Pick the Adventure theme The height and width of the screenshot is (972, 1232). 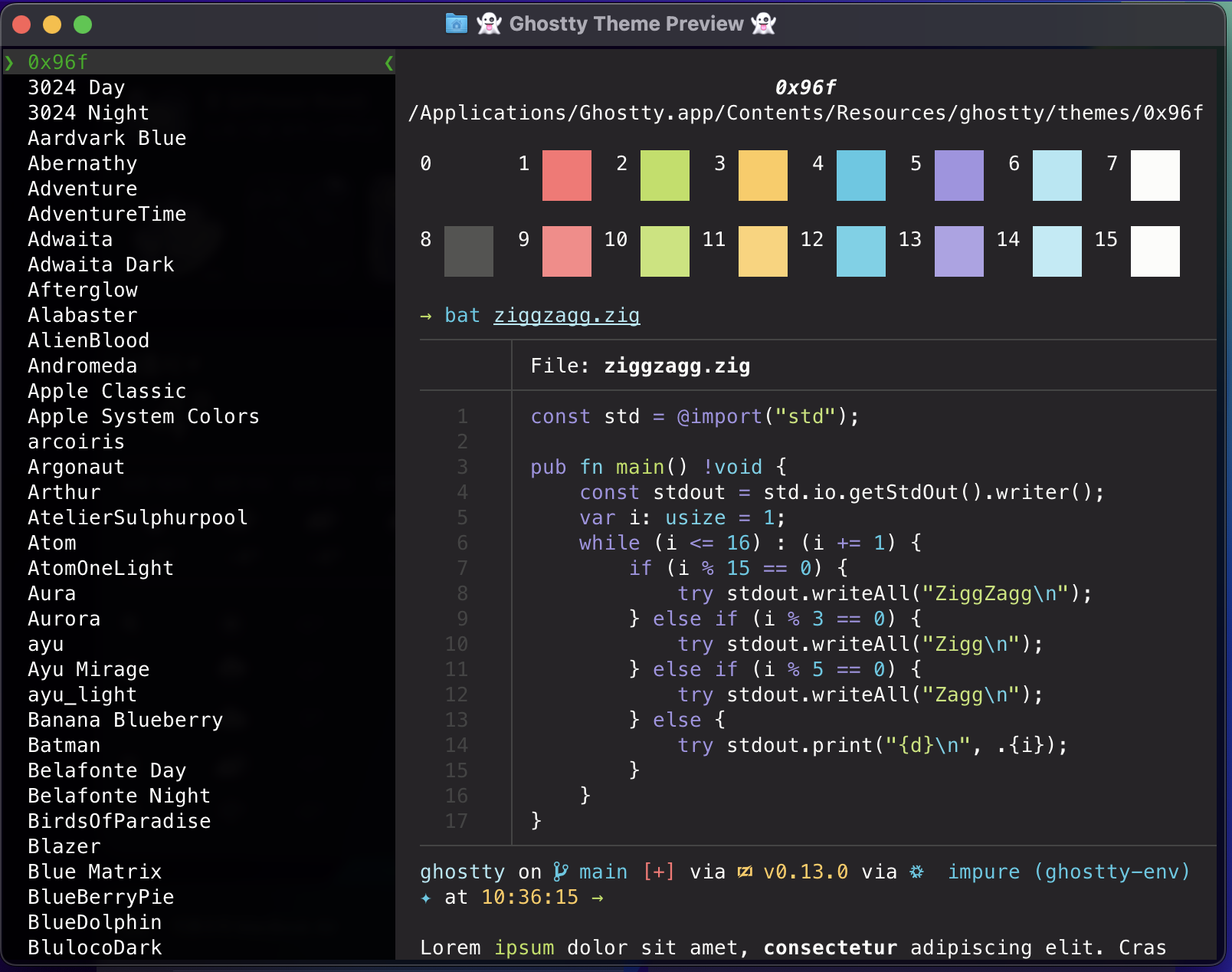point(82,189)
